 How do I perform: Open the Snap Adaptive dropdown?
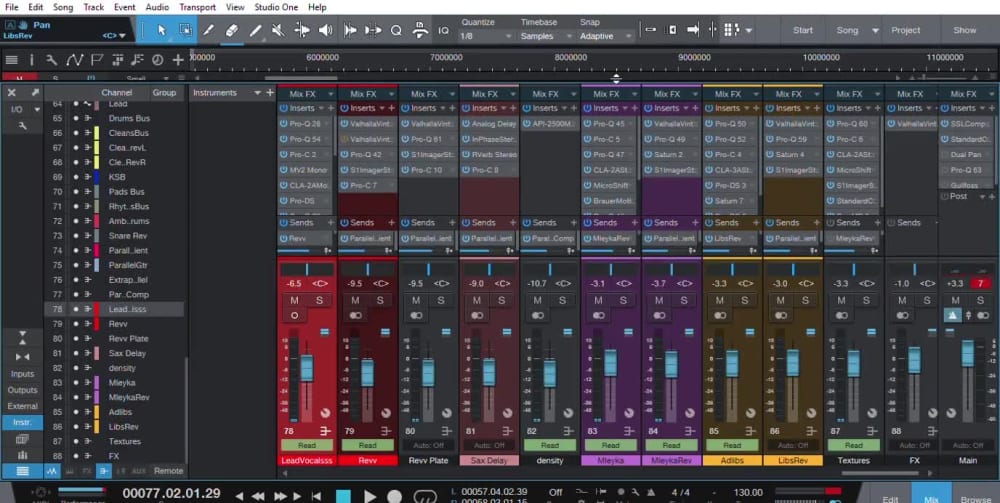[605, 36]
